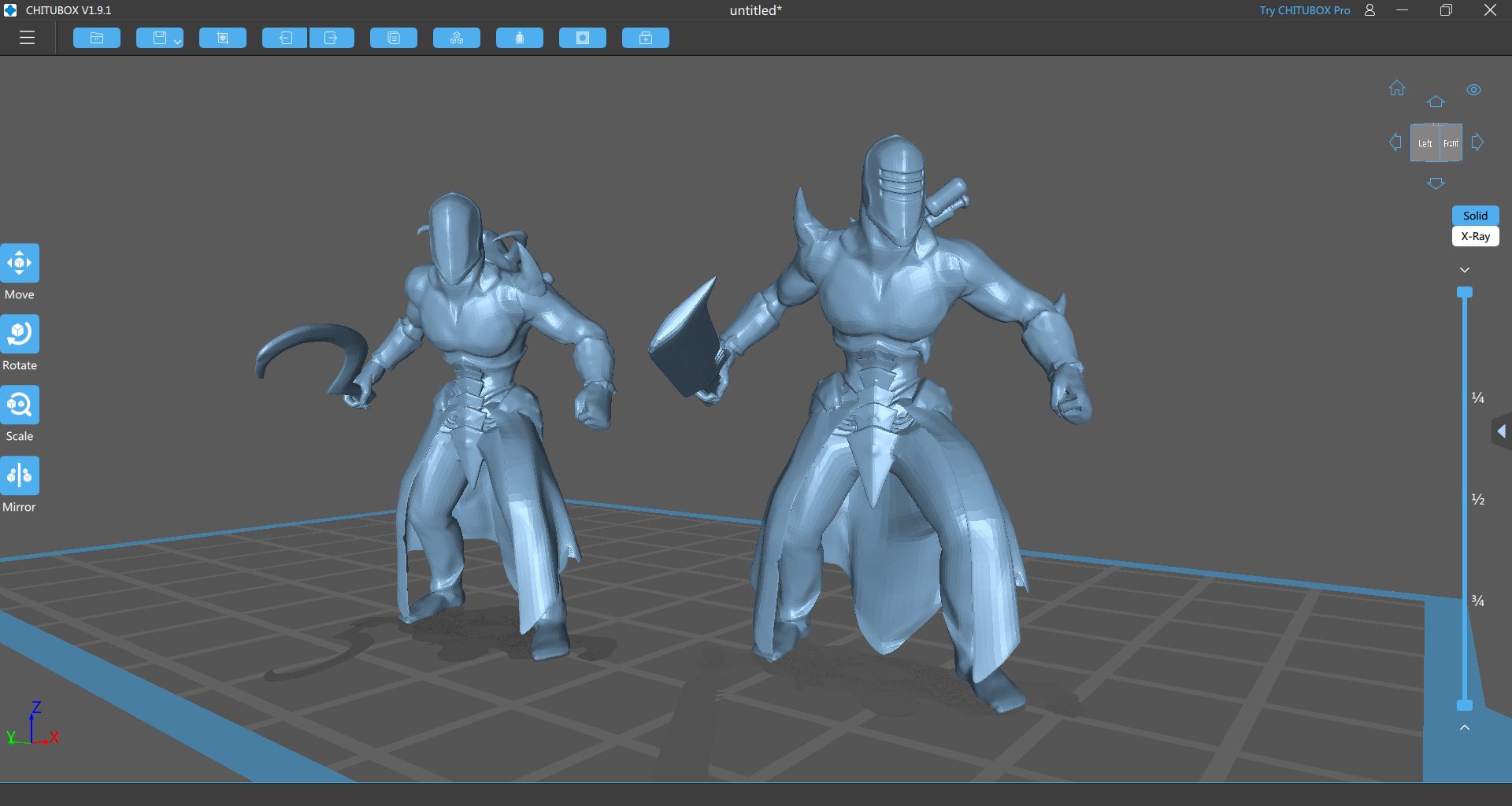
Task: Click the user account button in the title bar
Action: 1369,10
